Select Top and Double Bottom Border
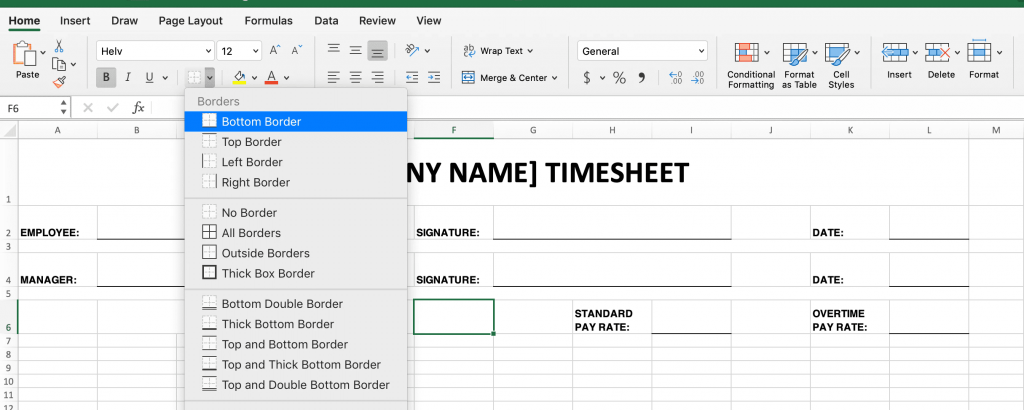 (x=296, y=385)
